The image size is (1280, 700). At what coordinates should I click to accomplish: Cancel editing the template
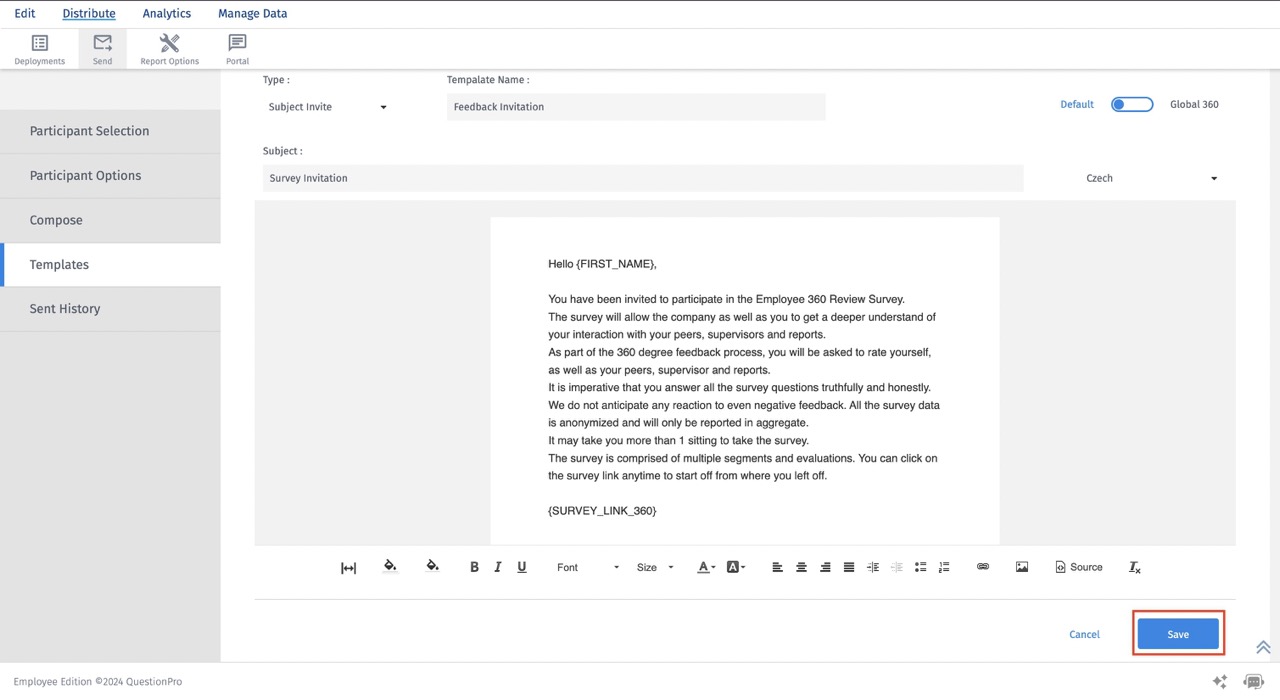(x=1084, y=634)
